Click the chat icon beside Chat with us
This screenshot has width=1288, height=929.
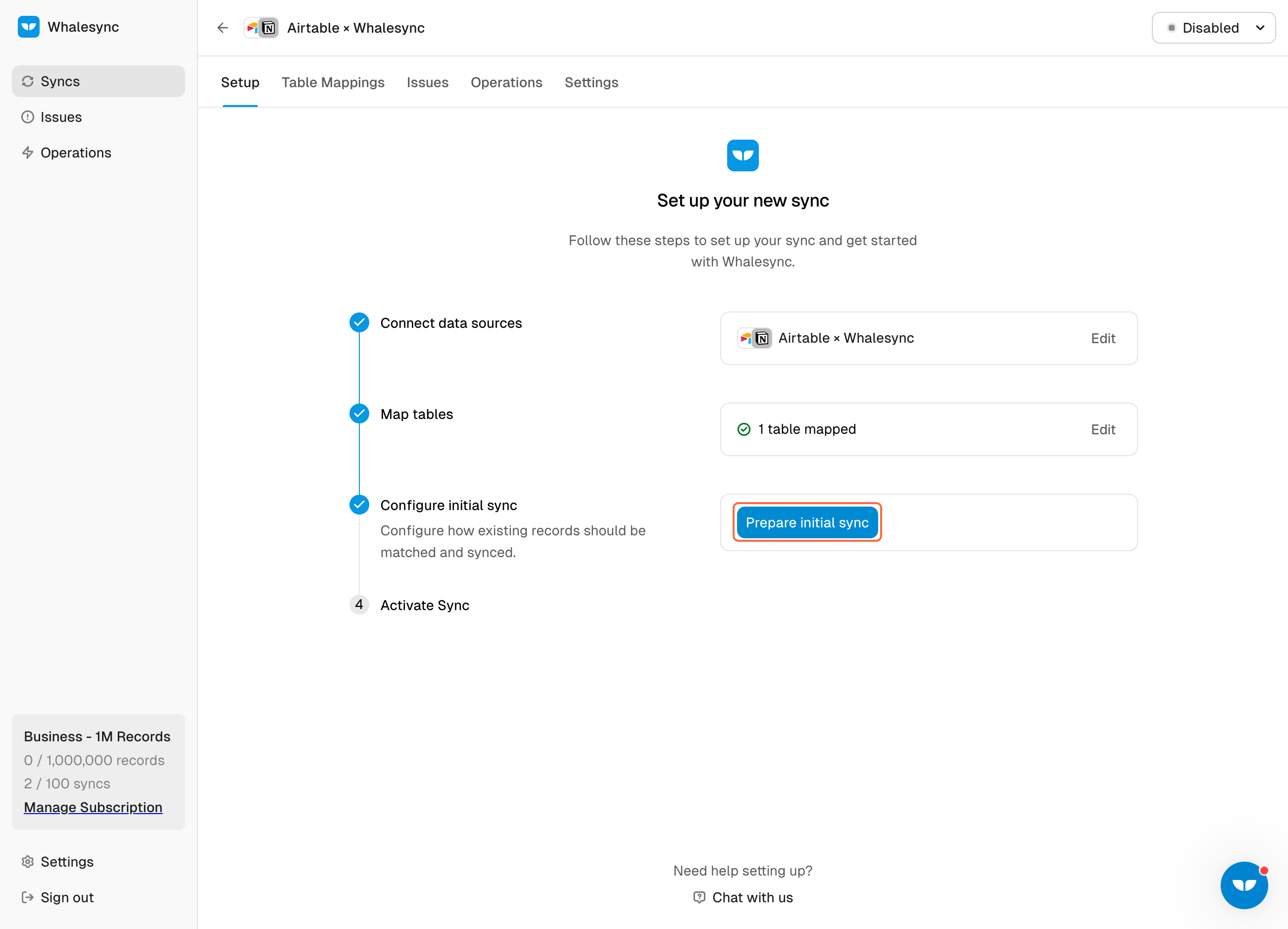point(699,897)
